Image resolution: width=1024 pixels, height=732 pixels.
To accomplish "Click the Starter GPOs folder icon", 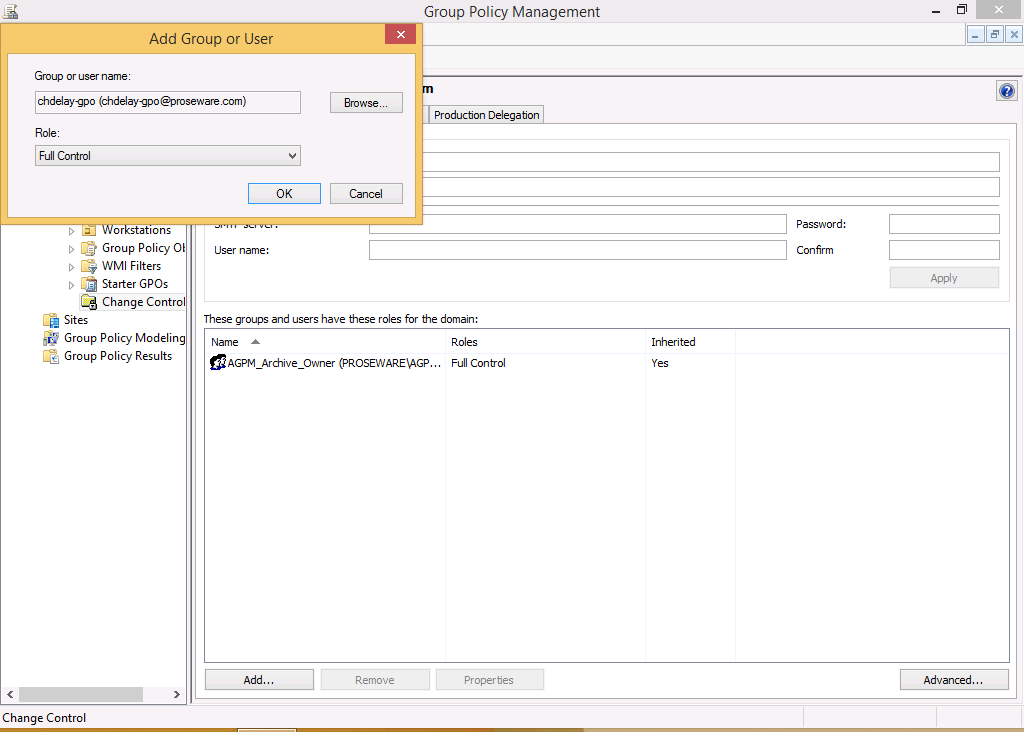I will point(89,284).
